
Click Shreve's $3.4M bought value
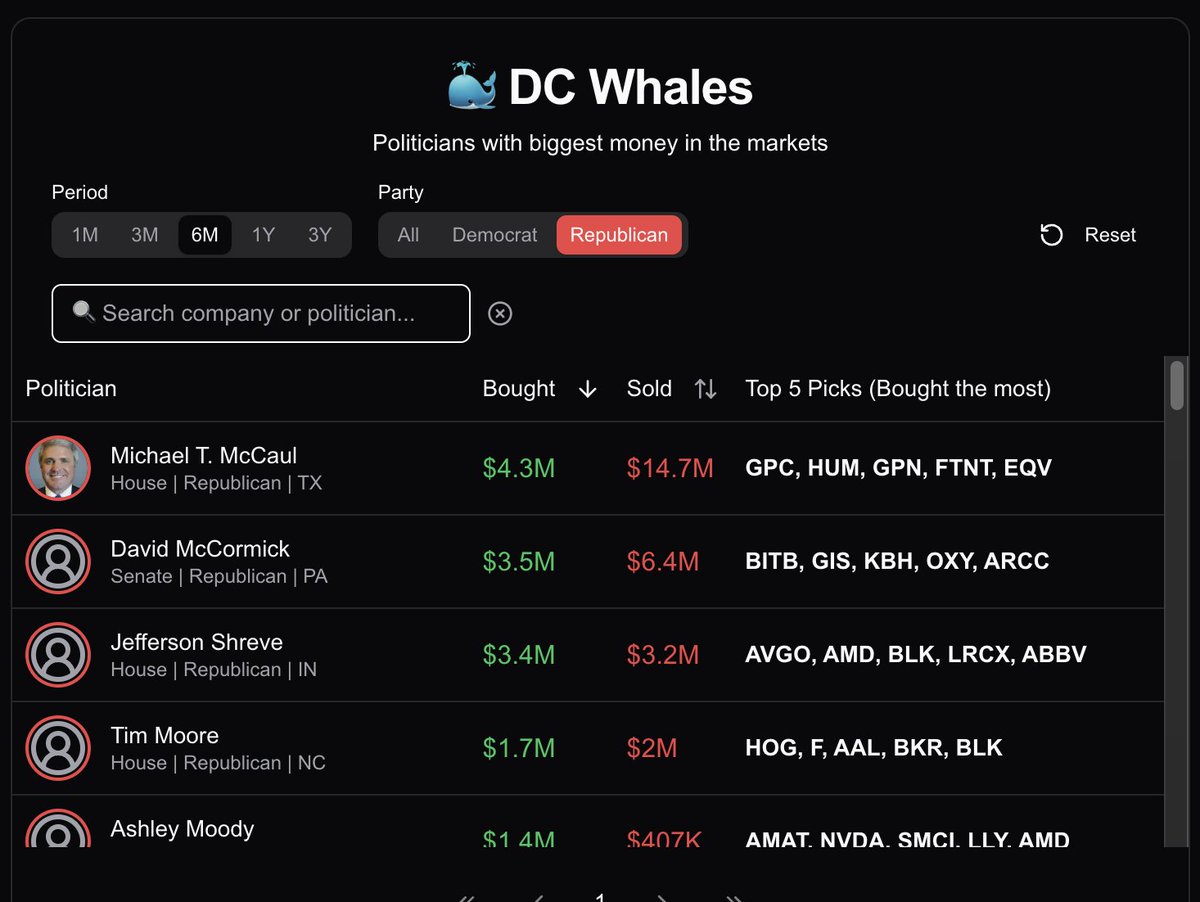(519, 655)
